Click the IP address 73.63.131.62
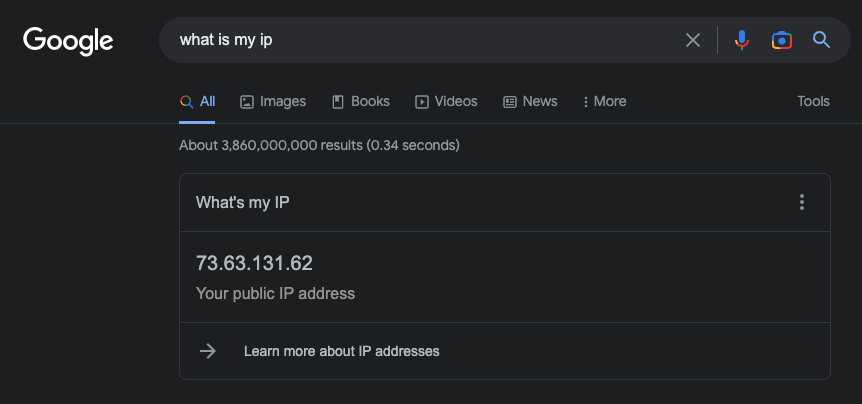 (x=254, y=263)
